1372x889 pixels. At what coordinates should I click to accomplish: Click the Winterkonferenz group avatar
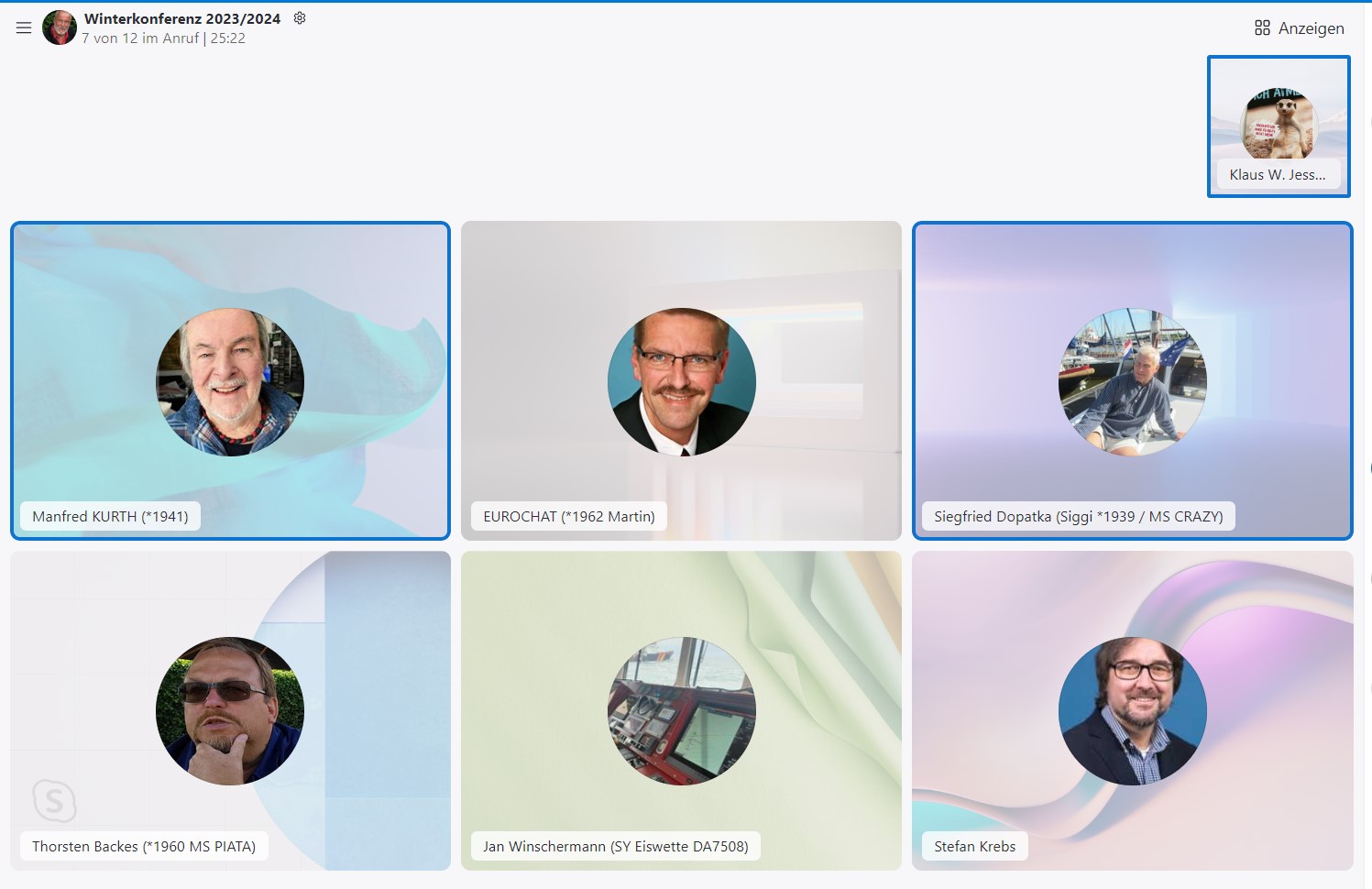pyautogui.click(x=60, y=27)
